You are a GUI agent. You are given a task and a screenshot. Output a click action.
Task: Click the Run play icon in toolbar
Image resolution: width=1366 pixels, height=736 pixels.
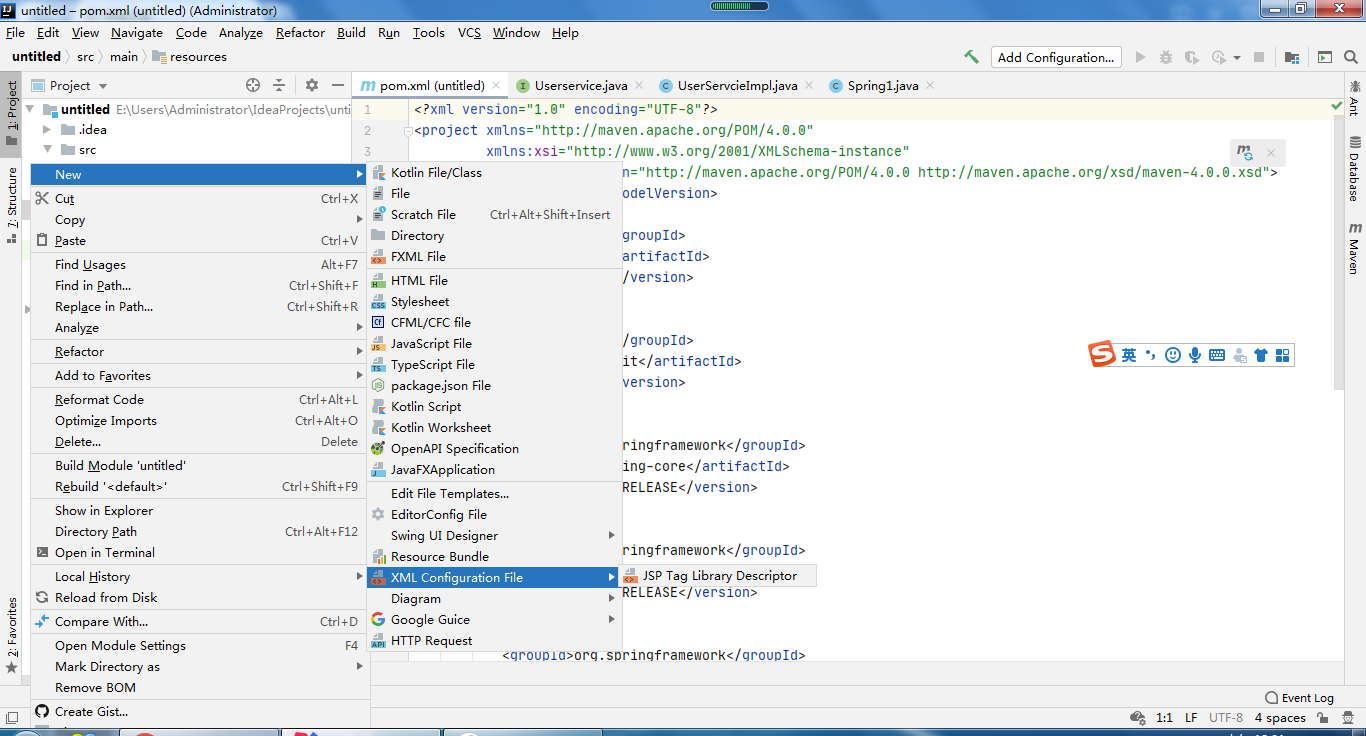(1141, 57)
